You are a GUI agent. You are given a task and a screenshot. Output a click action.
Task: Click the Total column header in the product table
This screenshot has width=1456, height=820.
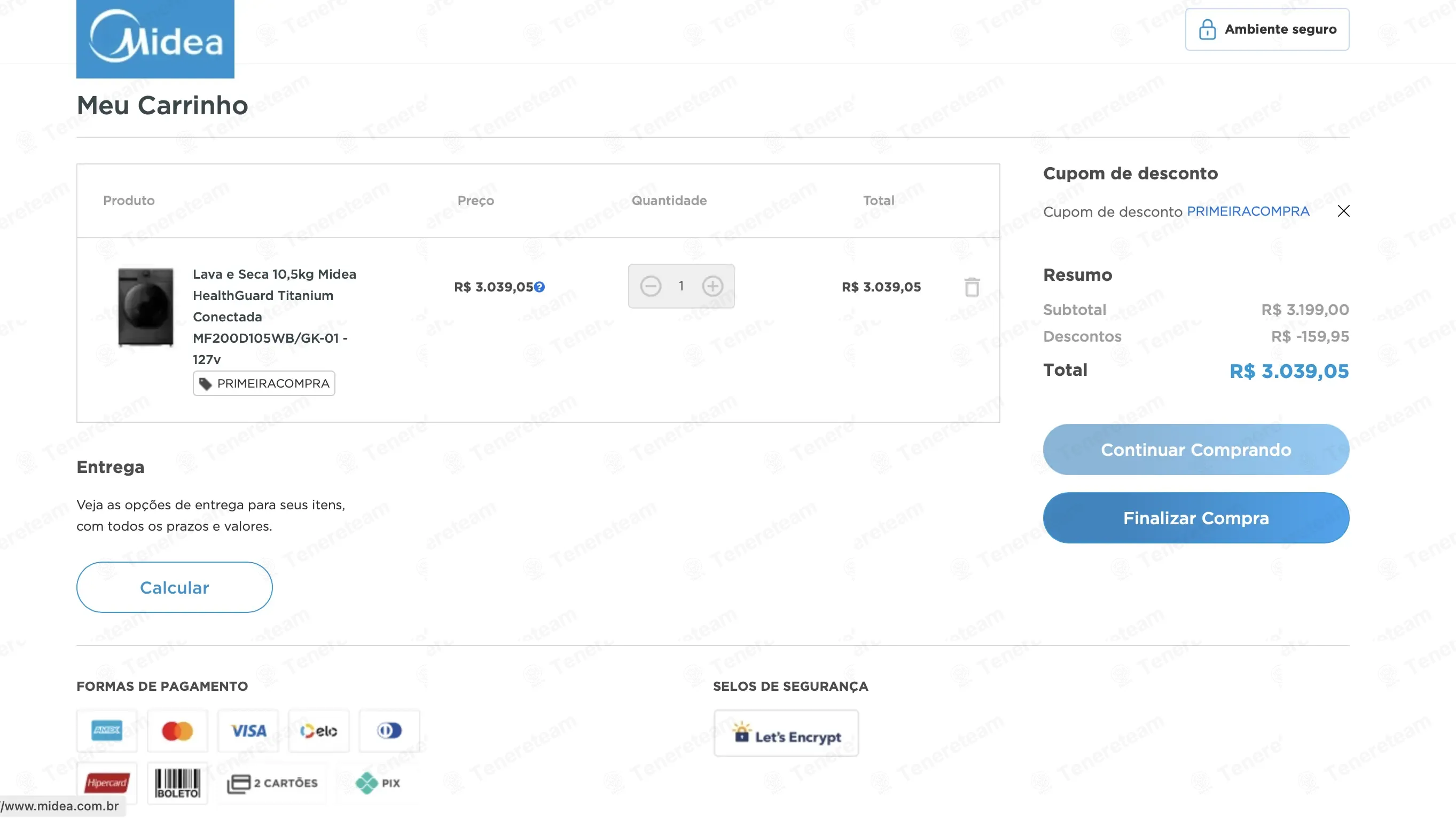(878, 201)
